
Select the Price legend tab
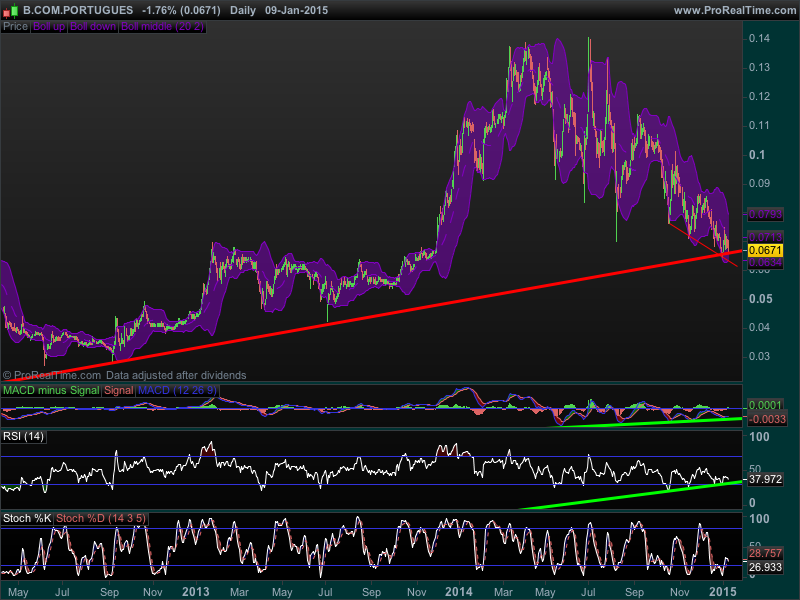click(x=16, y=26)
